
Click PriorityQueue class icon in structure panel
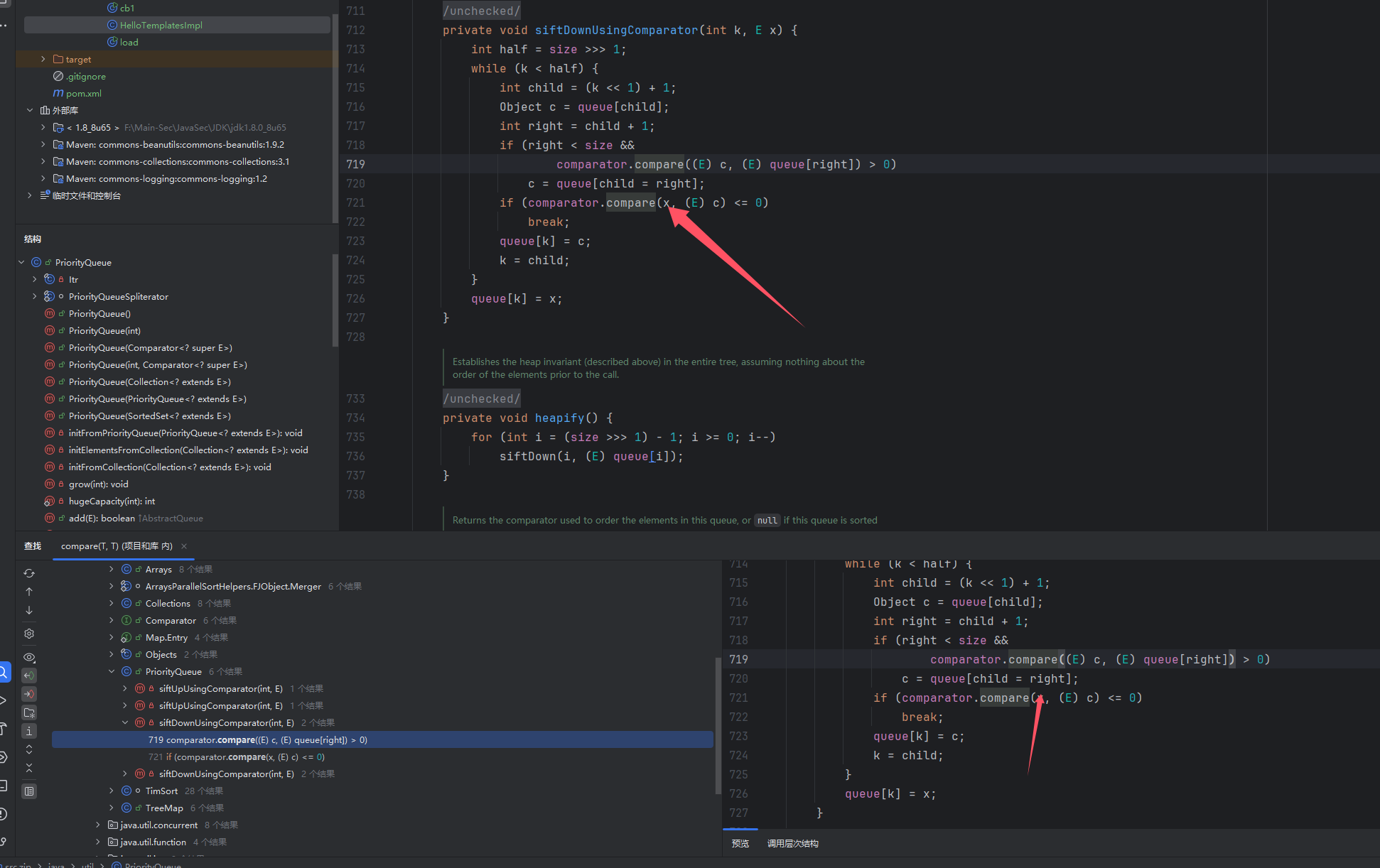(x=36, y=262)
